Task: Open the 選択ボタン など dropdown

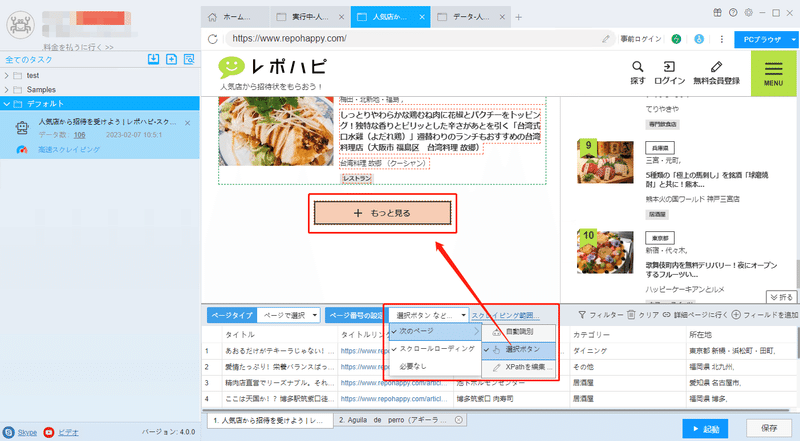Action: [x=429, y=315]
